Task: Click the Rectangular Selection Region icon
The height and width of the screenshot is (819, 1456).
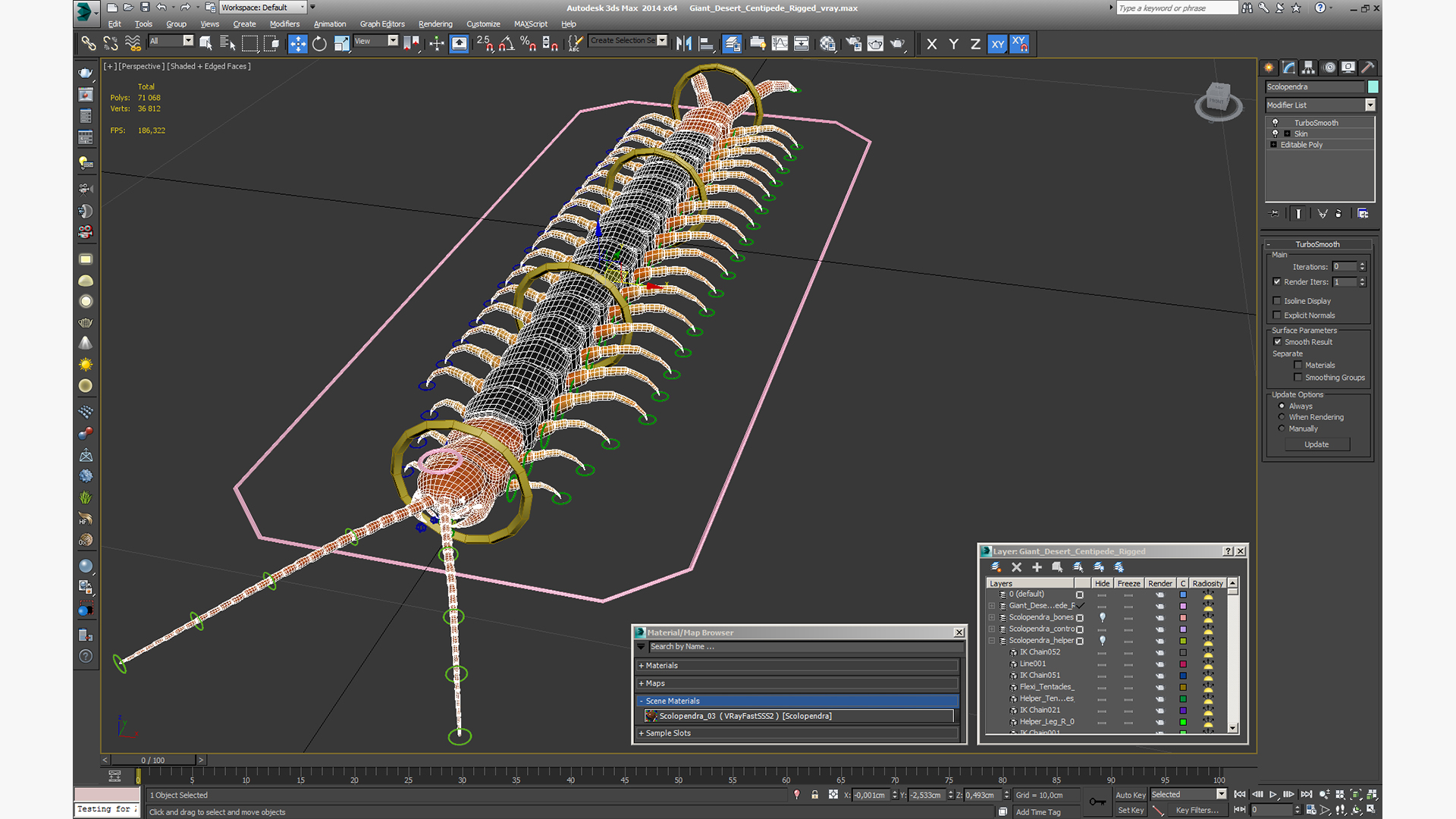Action: (x=249, y=44)
